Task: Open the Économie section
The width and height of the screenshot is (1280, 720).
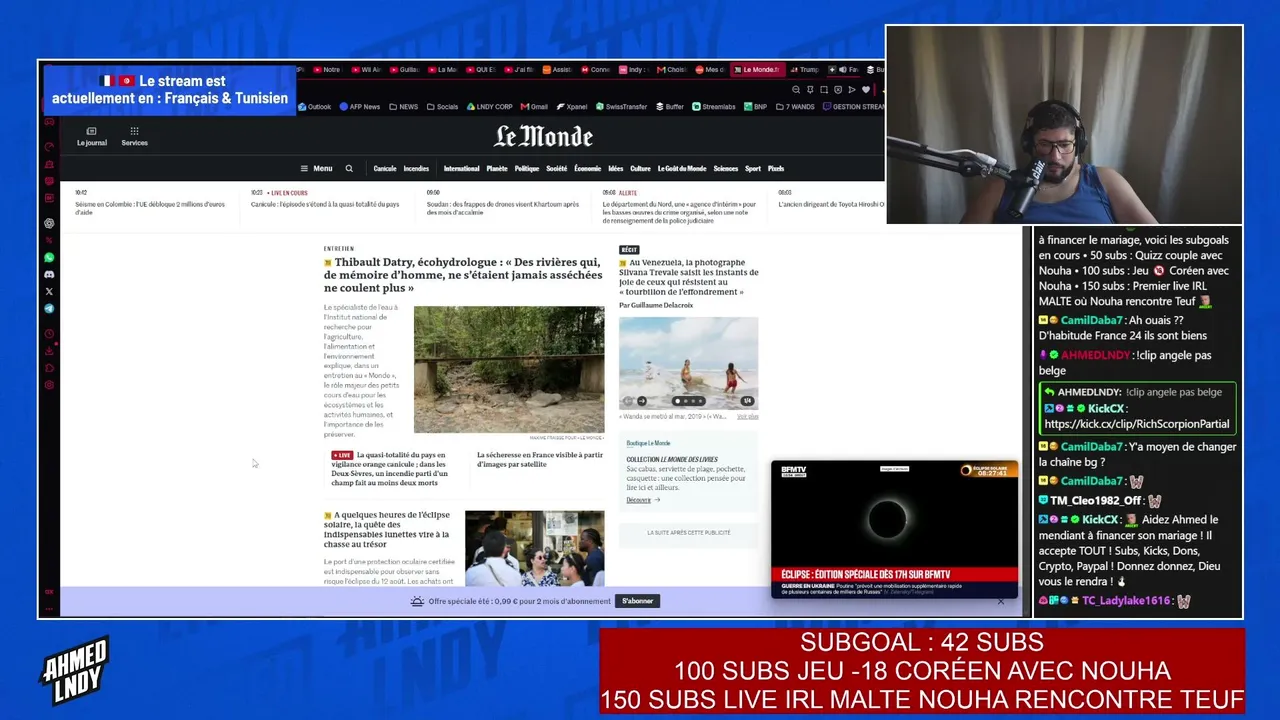Action: pyautogui.click(x=588, y=169)
